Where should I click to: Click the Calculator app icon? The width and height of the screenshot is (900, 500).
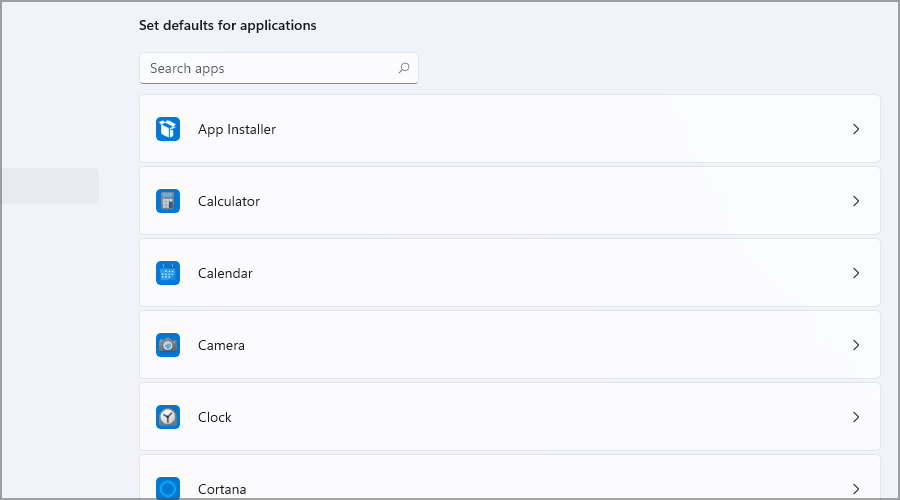click(x=168, y=201)
